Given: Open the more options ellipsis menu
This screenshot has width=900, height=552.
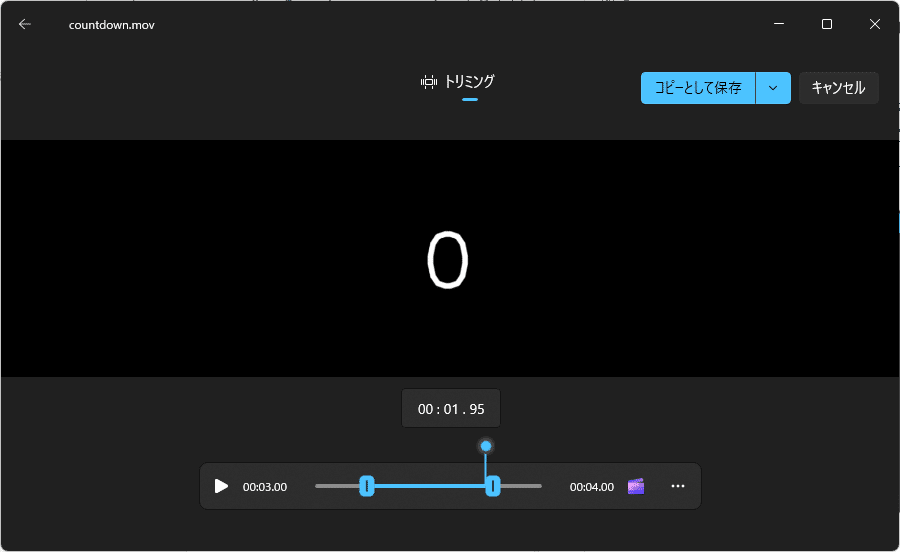Looking at the screenshot, I should pyautogui.click(x=678, y=487).
